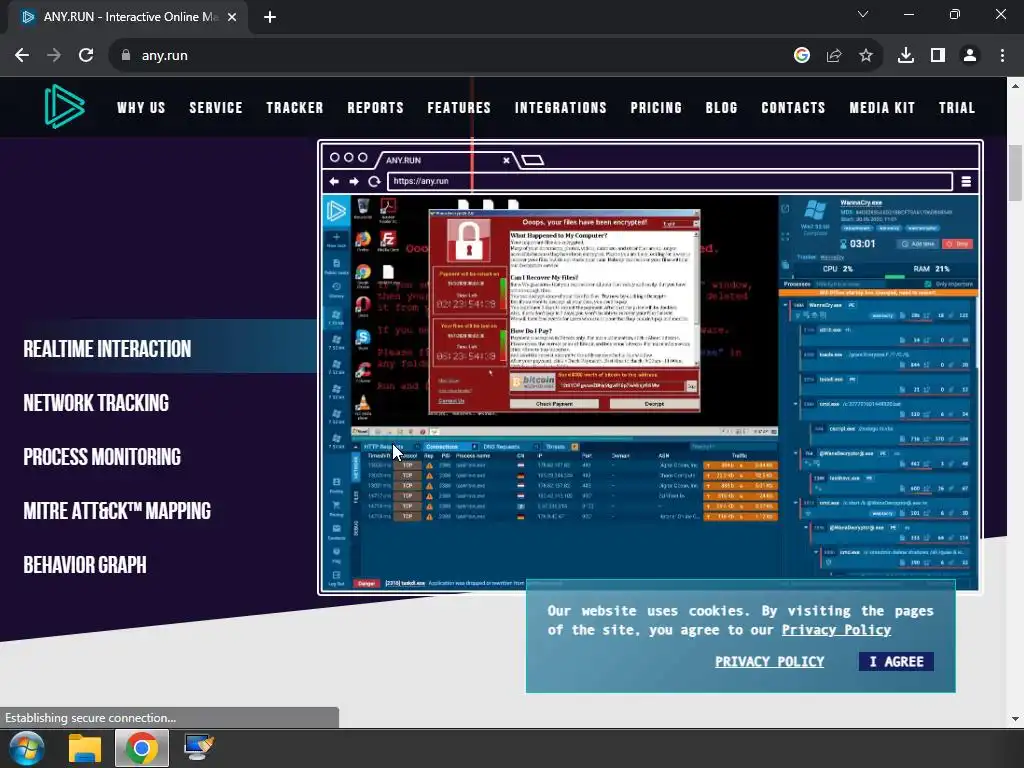The image size is (1024, 768).
Task: Open the CONTACTS page
Action: pos(793,108)
